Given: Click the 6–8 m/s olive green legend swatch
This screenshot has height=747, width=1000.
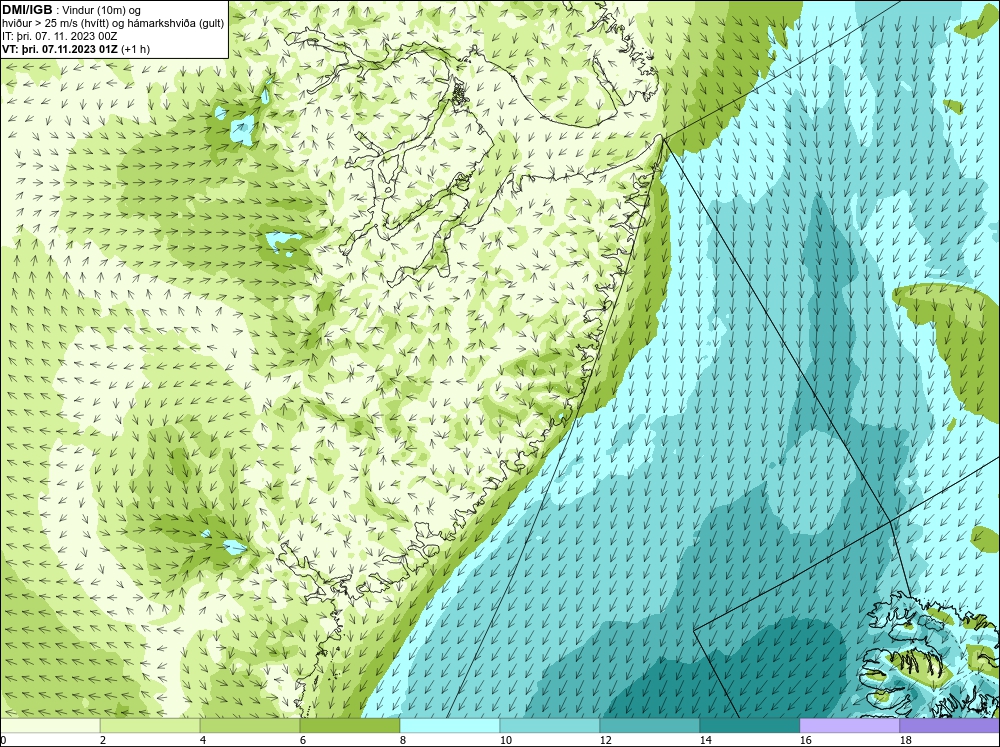Looking at the screenshot, I should tap(350, 726).
